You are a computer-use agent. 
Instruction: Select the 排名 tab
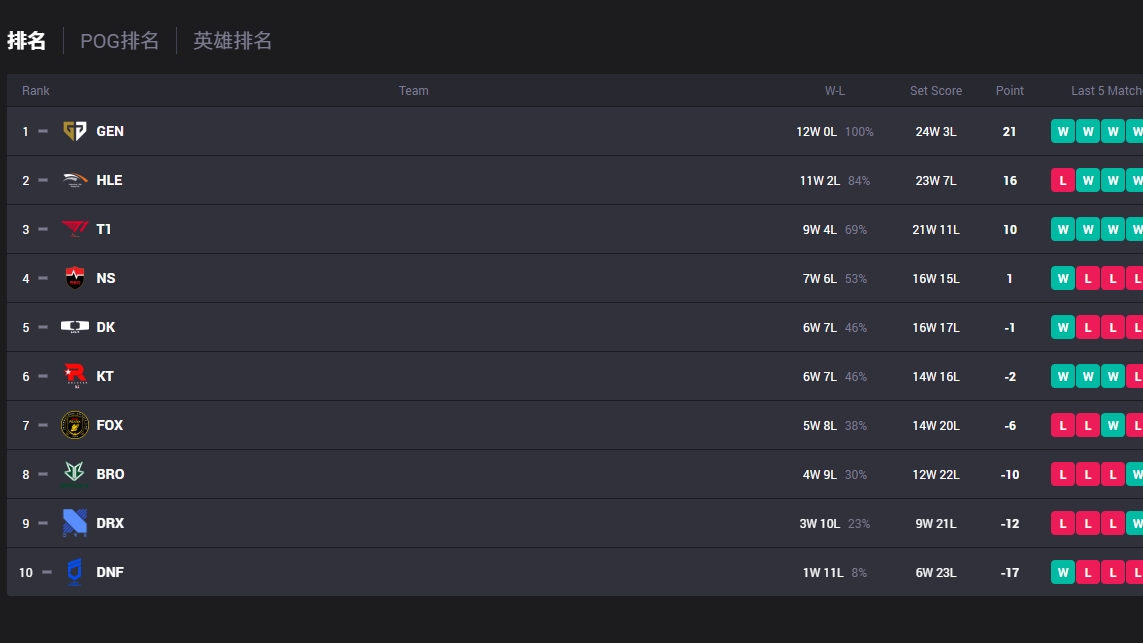point(26,41)
